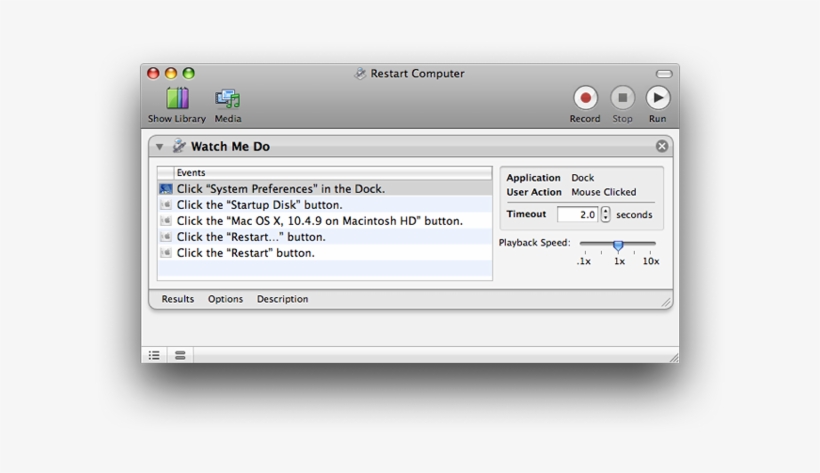Click the icon beside Macintosh HD event
820x473 pixels.
pyautogui.click(x=166, y=221)
